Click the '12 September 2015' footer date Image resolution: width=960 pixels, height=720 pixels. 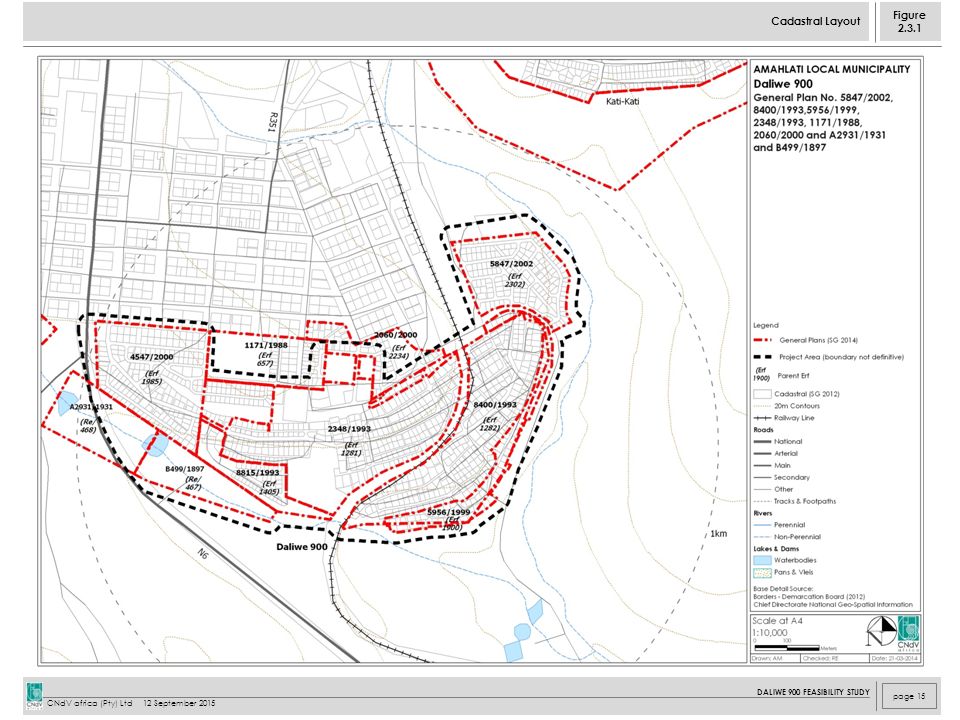tap(179, 703)
